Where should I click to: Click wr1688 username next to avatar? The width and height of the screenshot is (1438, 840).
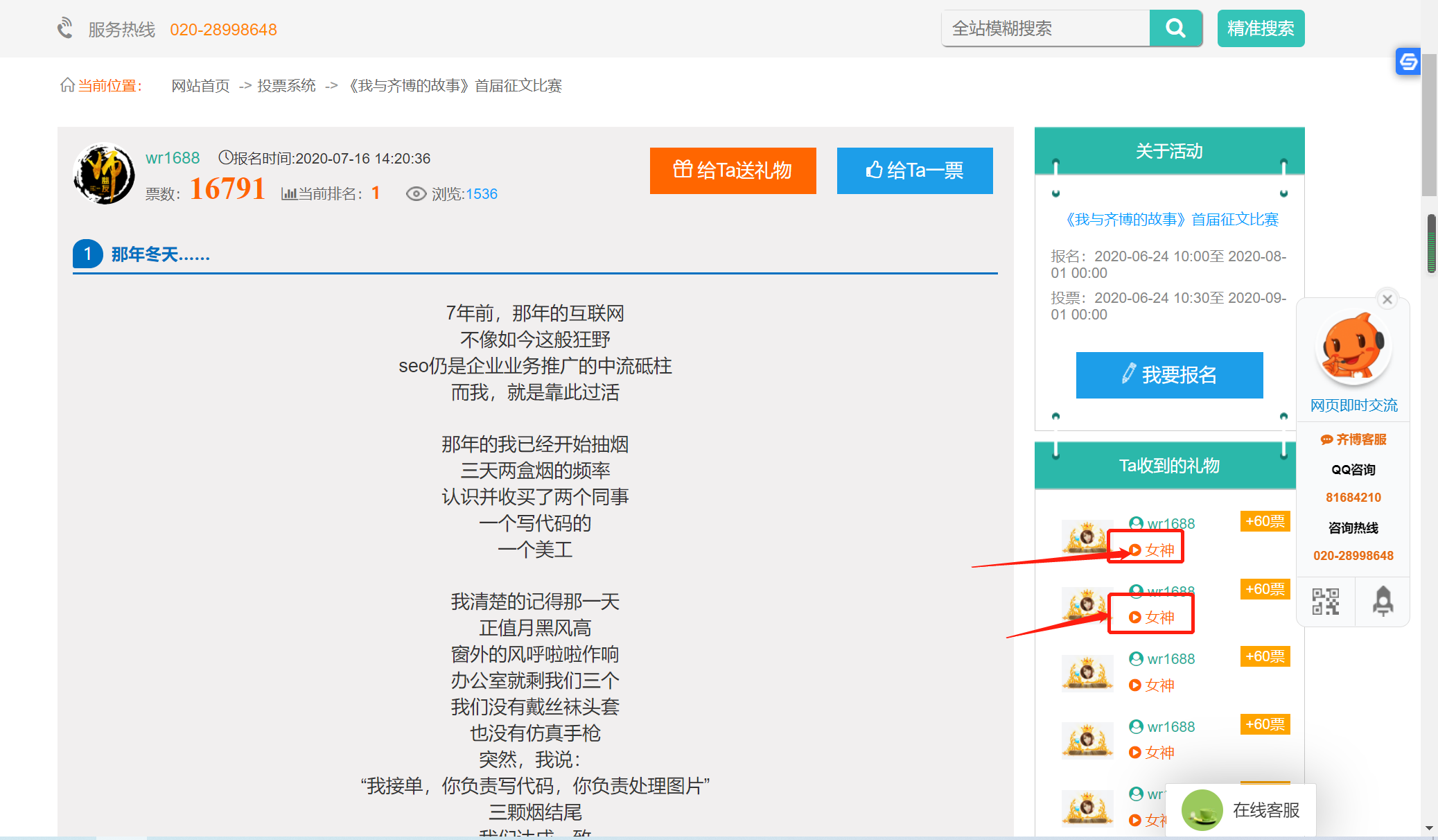point(173,158)
